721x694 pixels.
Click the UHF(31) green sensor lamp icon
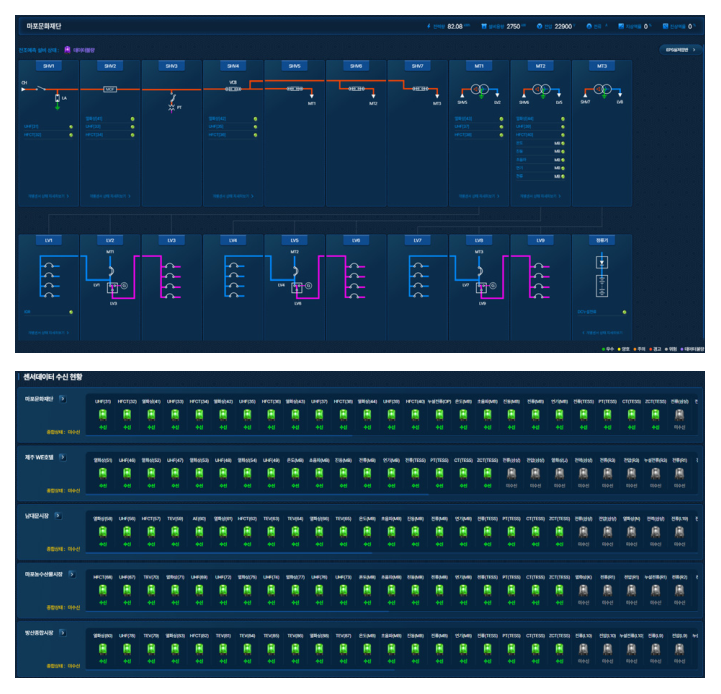103,415
